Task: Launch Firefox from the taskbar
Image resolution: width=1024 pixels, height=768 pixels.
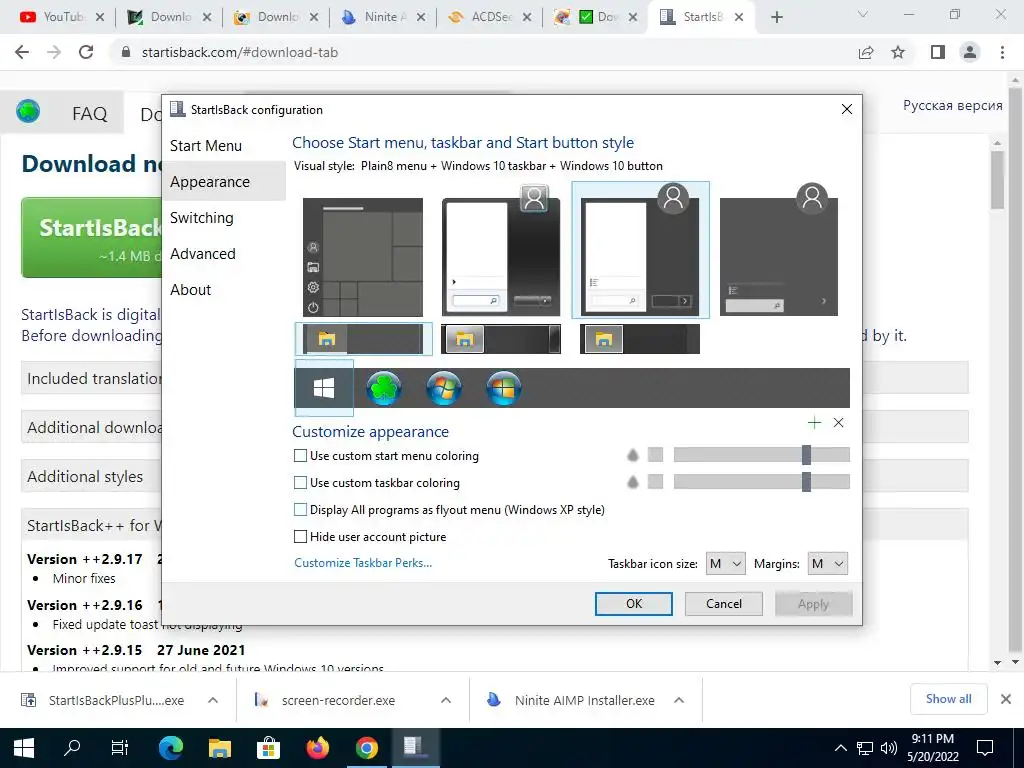Action: pos(318,748)
